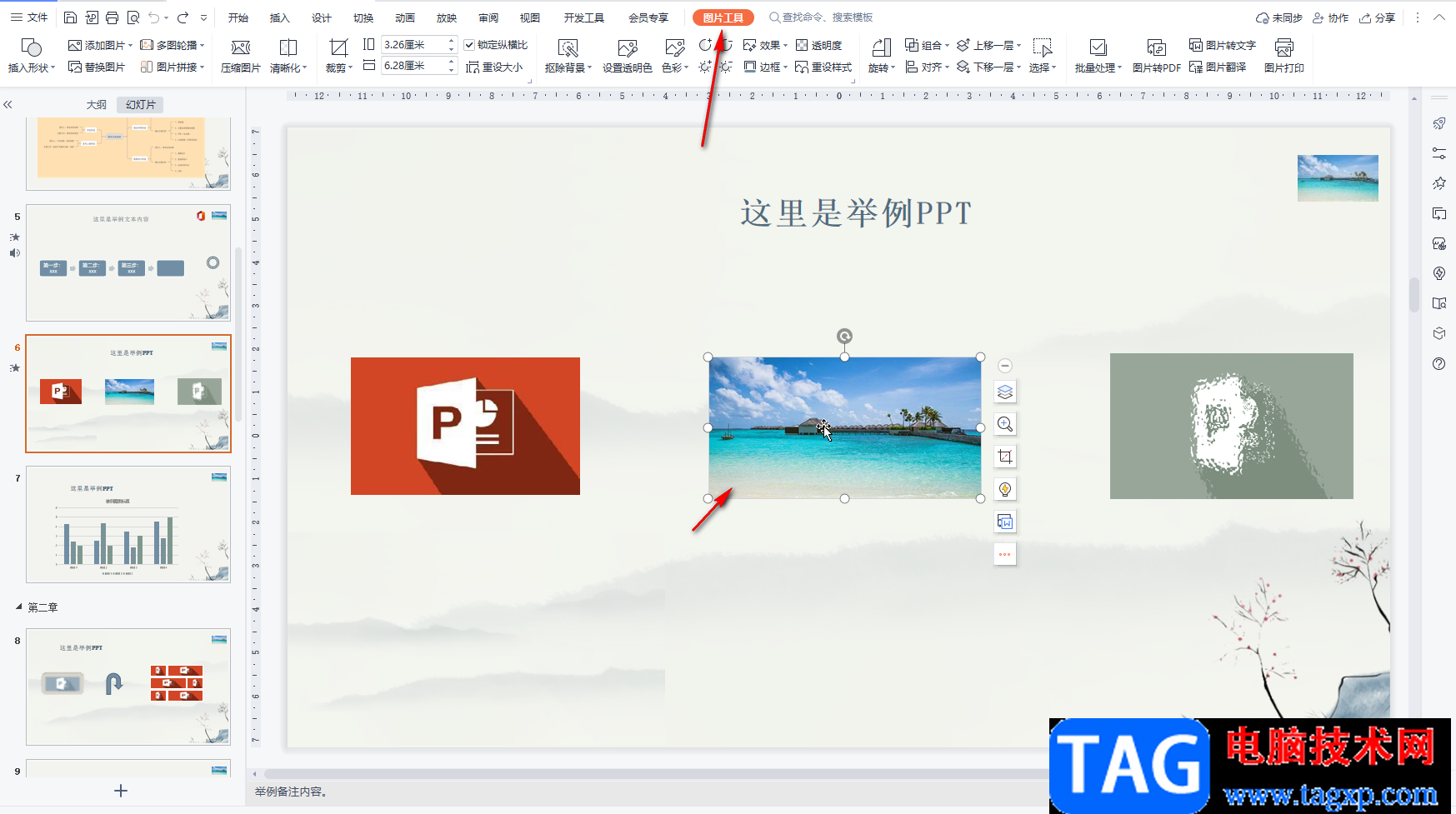Click the Collaborate (协作) button
The image size is (1456, 814).
pos(1331,17)
